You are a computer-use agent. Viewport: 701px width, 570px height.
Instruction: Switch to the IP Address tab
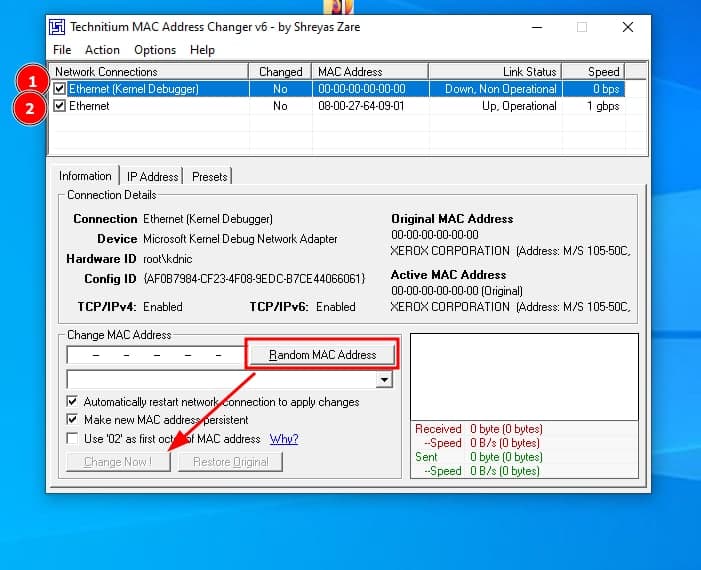click(152, 177)
